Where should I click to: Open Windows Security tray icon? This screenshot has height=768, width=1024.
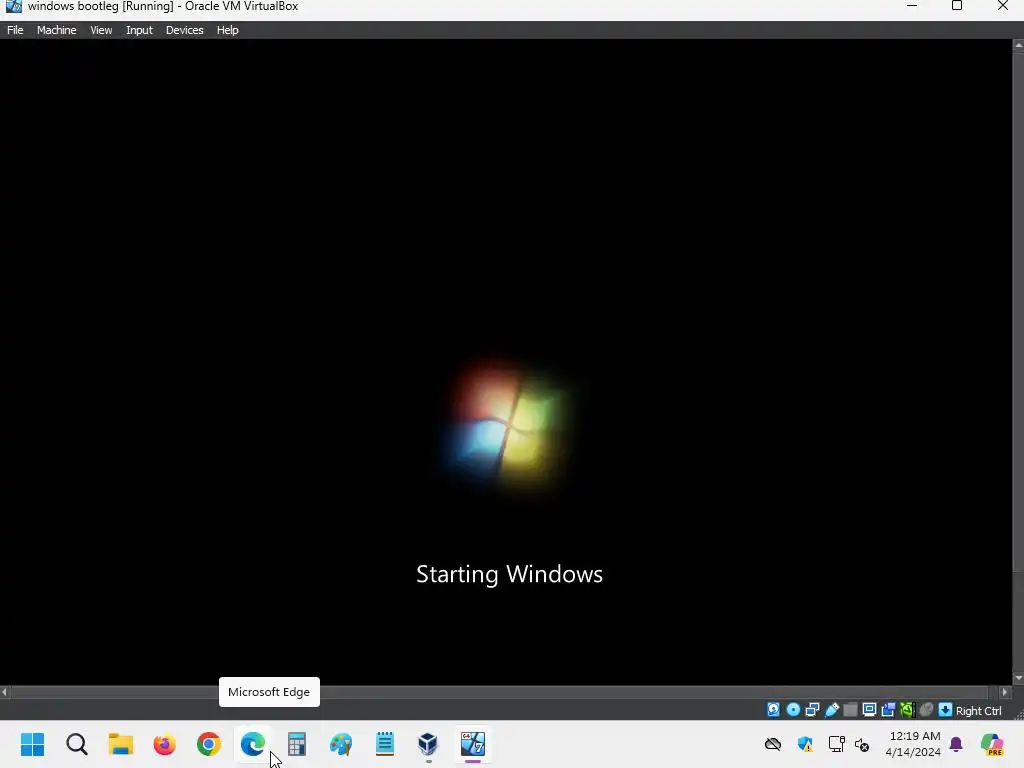805,744
